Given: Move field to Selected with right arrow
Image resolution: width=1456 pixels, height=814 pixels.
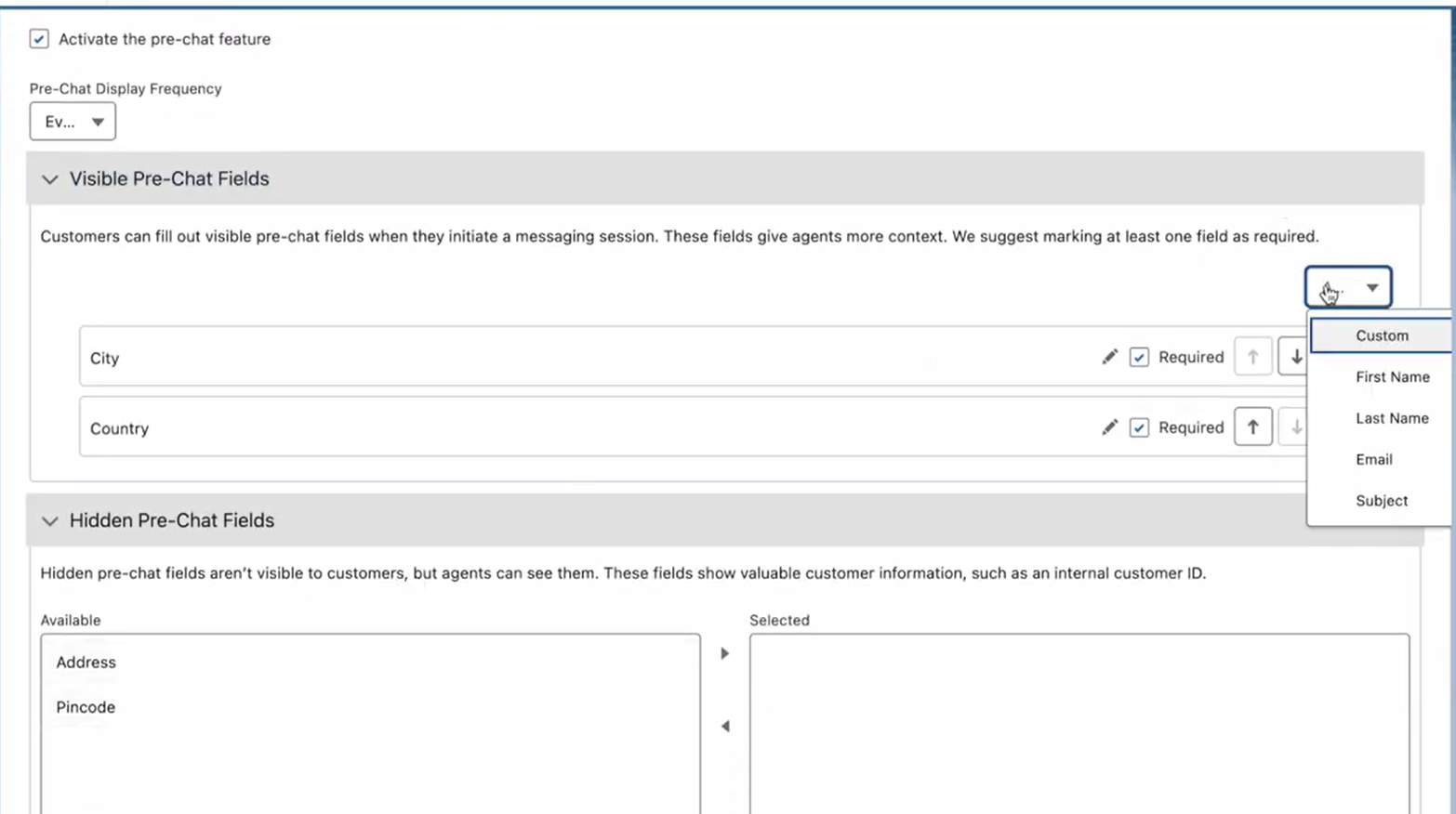Looking at the screenshot, I should [725, 653].
